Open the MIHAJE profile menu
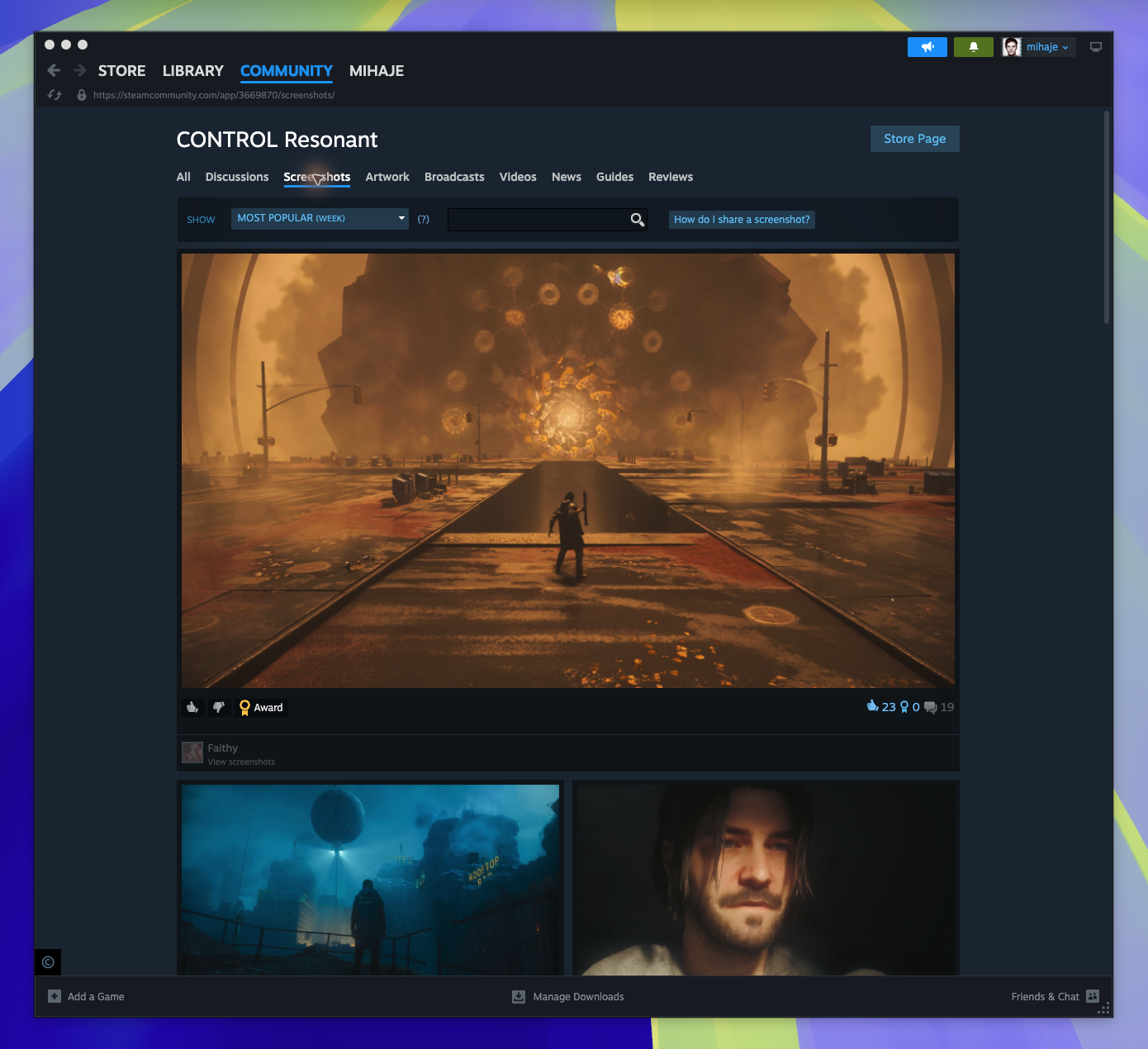 pyautogui.click(x=377, y=71)
